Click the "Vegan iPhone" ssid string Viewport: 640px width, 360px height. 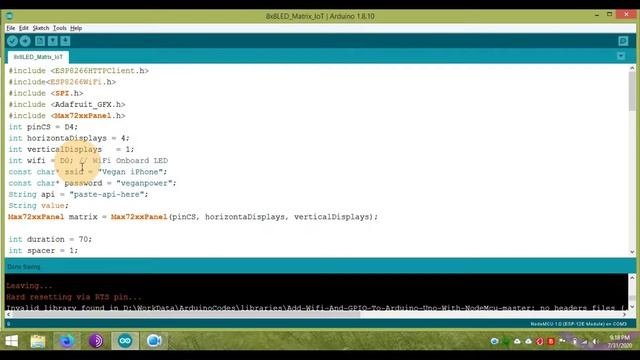(131, 172)
